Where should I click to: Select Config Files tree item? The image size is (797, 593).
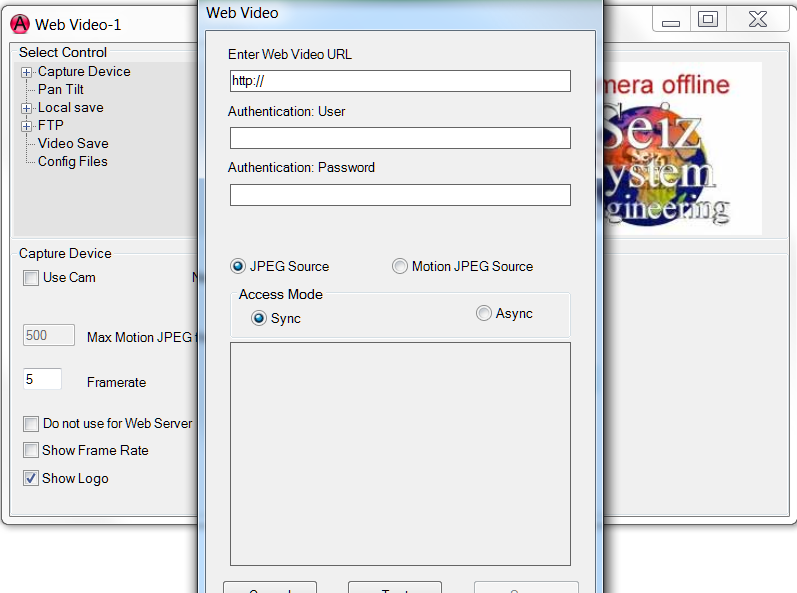point(73,162)
